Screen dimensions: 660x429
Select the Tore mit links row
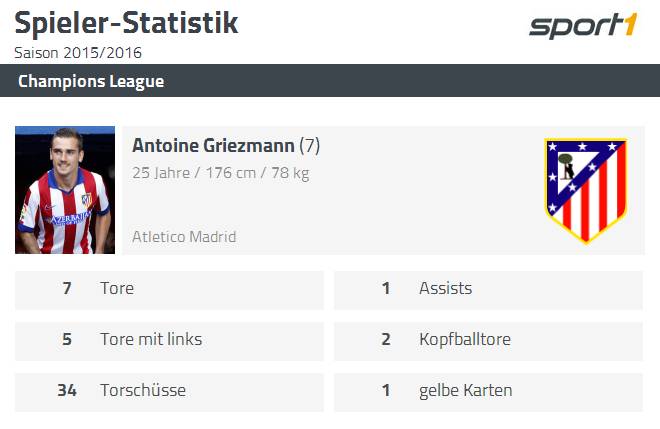tap(169, 341)
